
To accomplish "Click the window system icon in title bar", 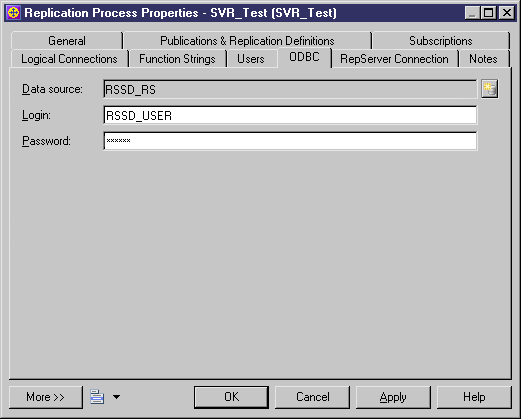I will pos(14,13).
